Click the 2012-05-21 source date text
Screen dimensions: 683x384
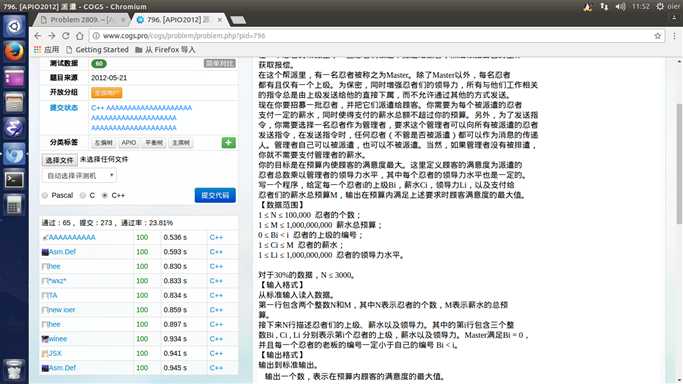(109, 78)
